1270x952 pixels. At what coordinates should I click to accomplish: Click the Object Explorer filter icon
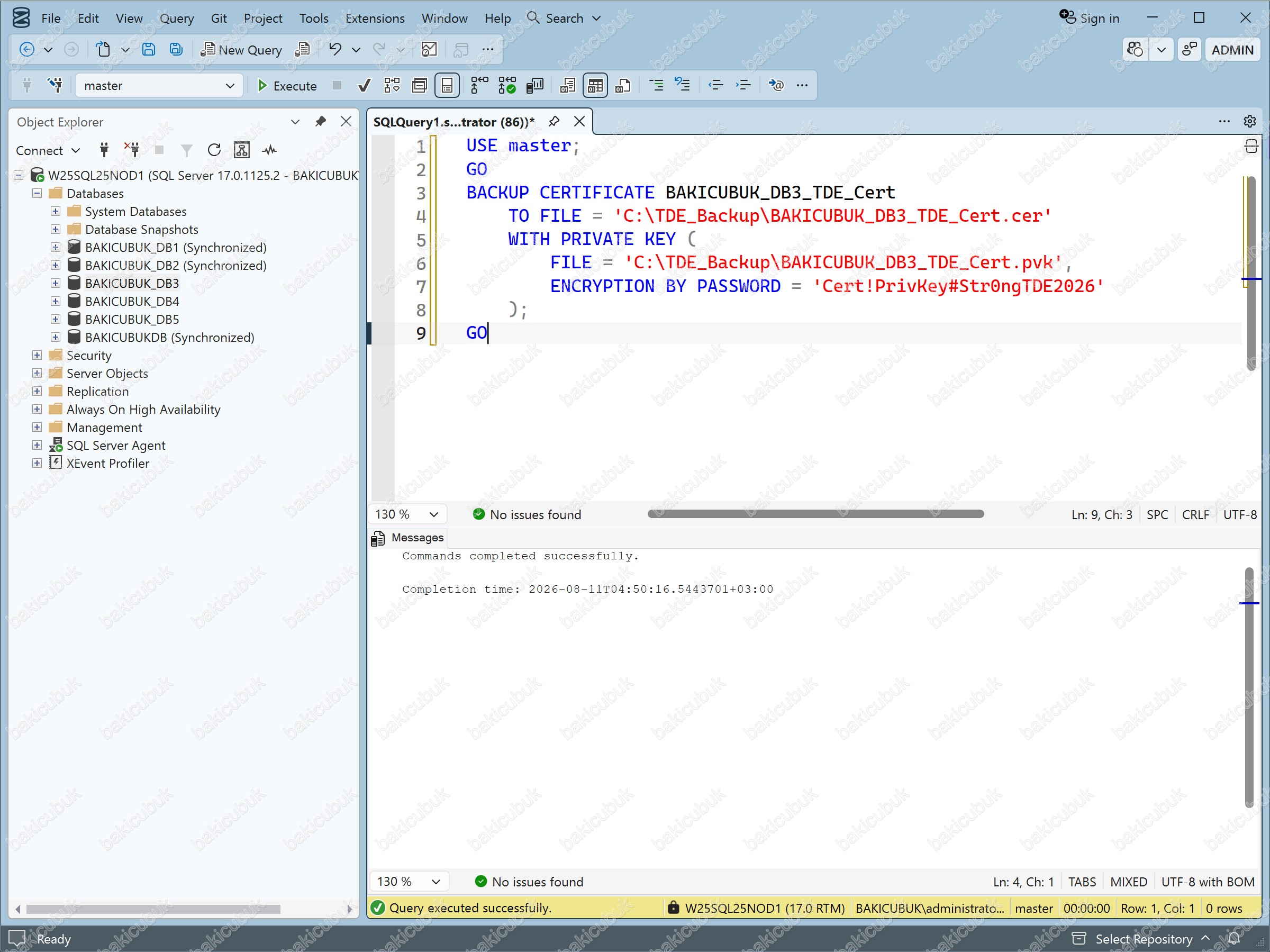coord(186,150)
